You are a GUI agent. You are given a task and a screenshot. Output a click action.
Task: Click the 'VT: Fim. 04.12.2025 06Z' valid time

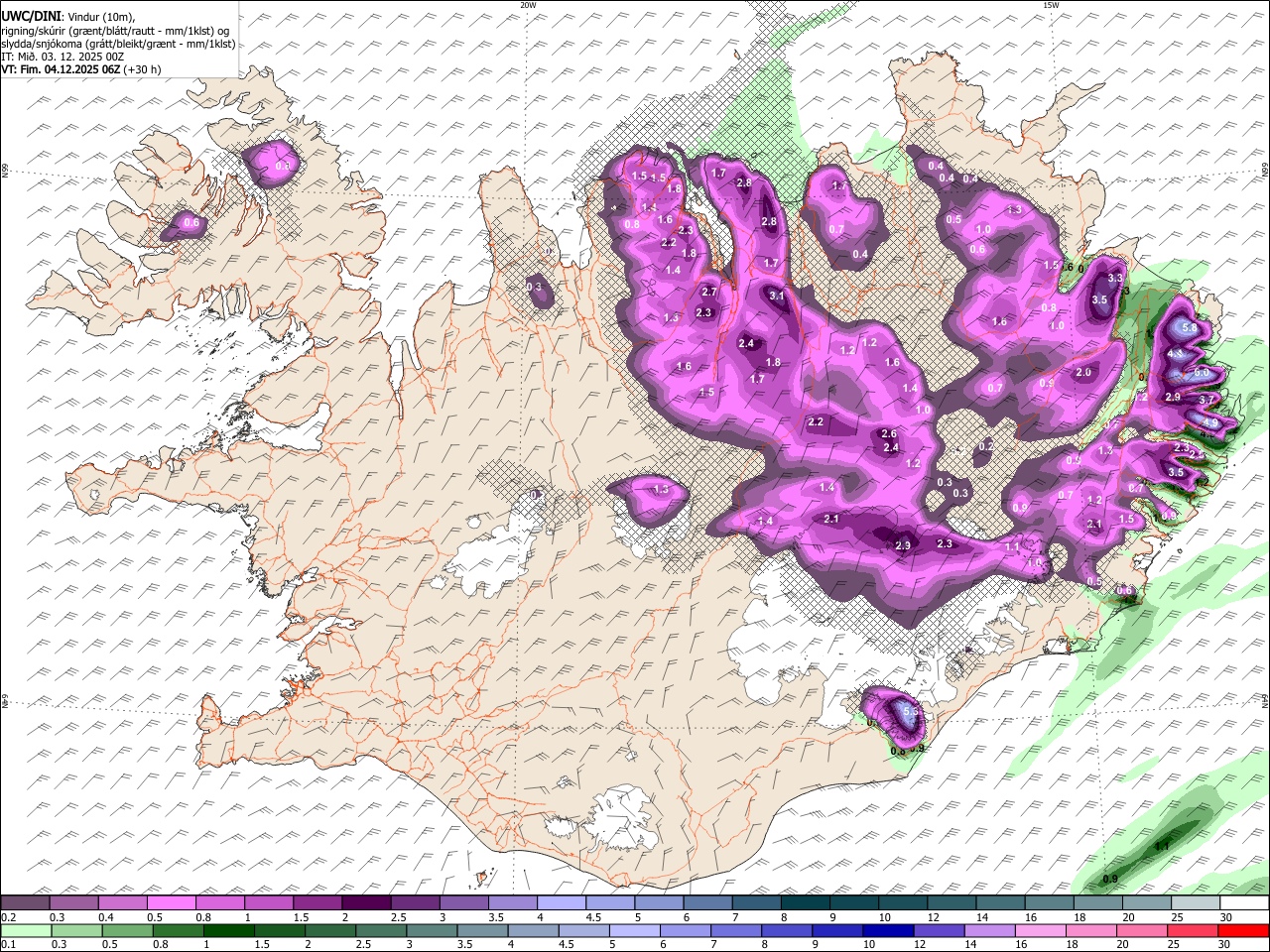(x=61, y=69)
